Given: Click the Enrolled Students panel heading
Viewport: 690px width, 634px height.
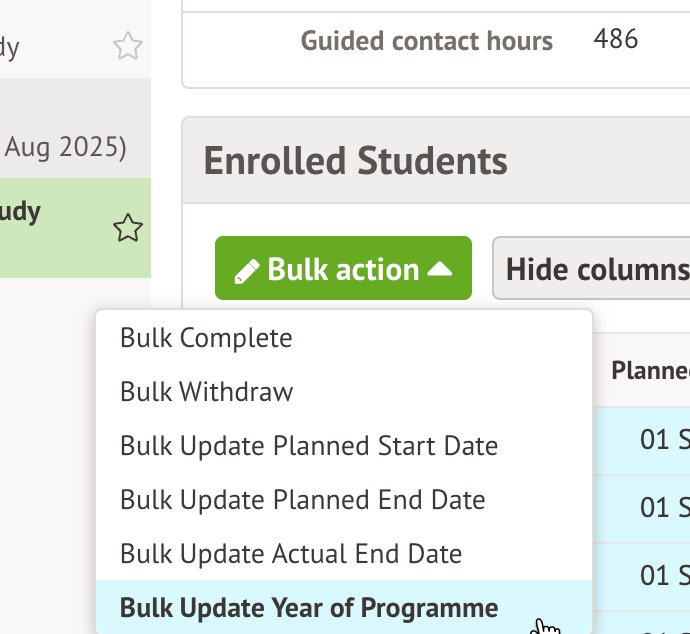Looking at the screenshot, I should [x=355, y=161].
